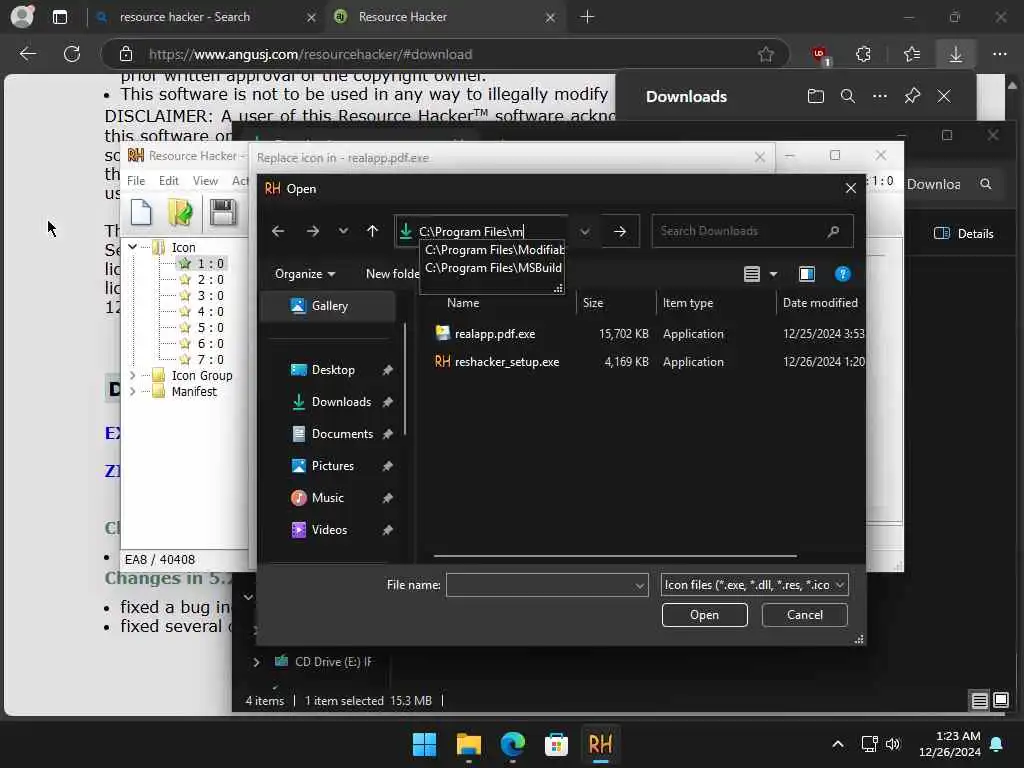Open recent locations chevron in Open dialog

344,231
